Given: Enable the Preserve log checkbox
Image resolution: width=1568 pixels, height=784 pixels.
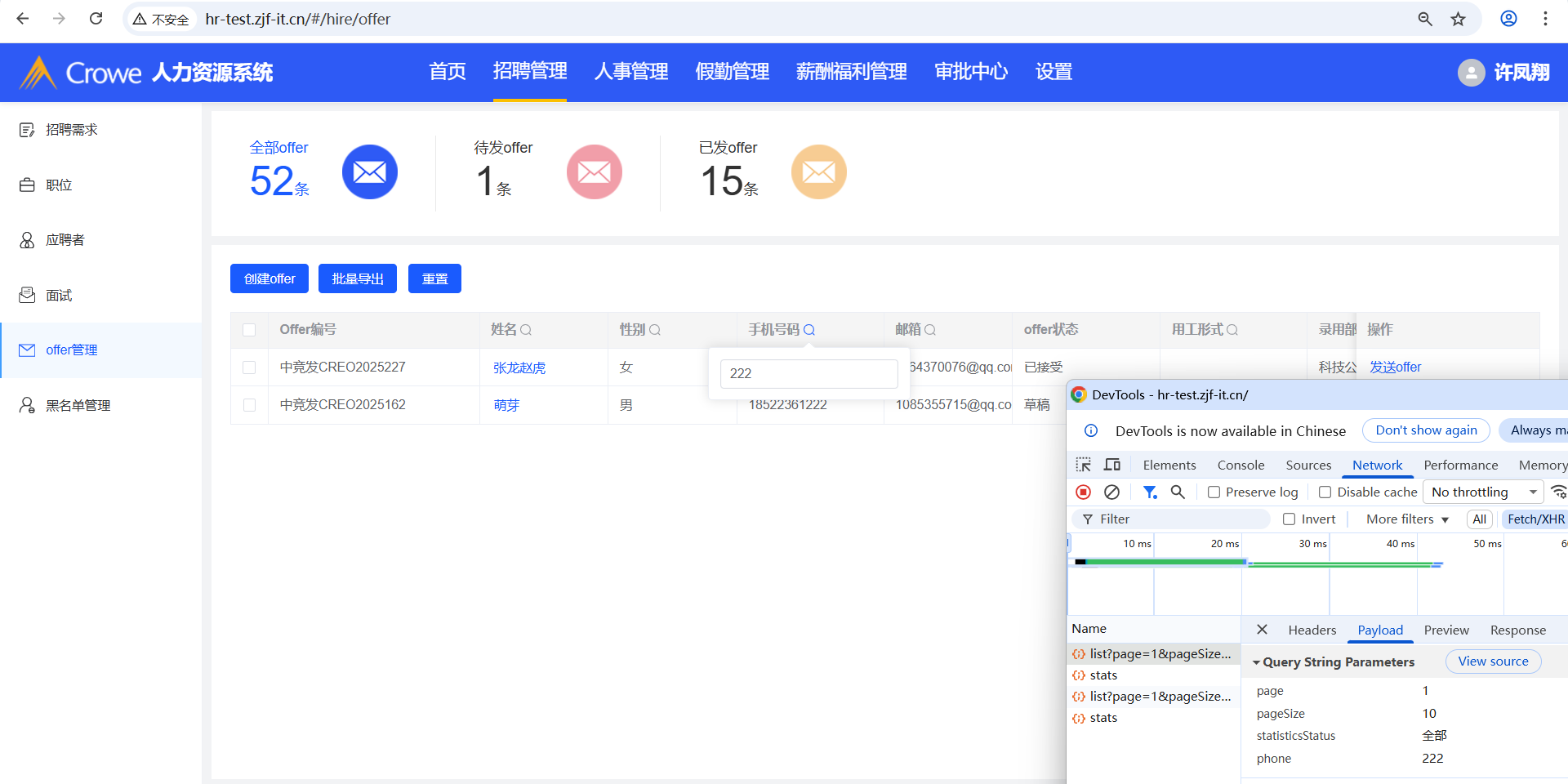Looking at the screenshot, I should [x=1214, y=492].
